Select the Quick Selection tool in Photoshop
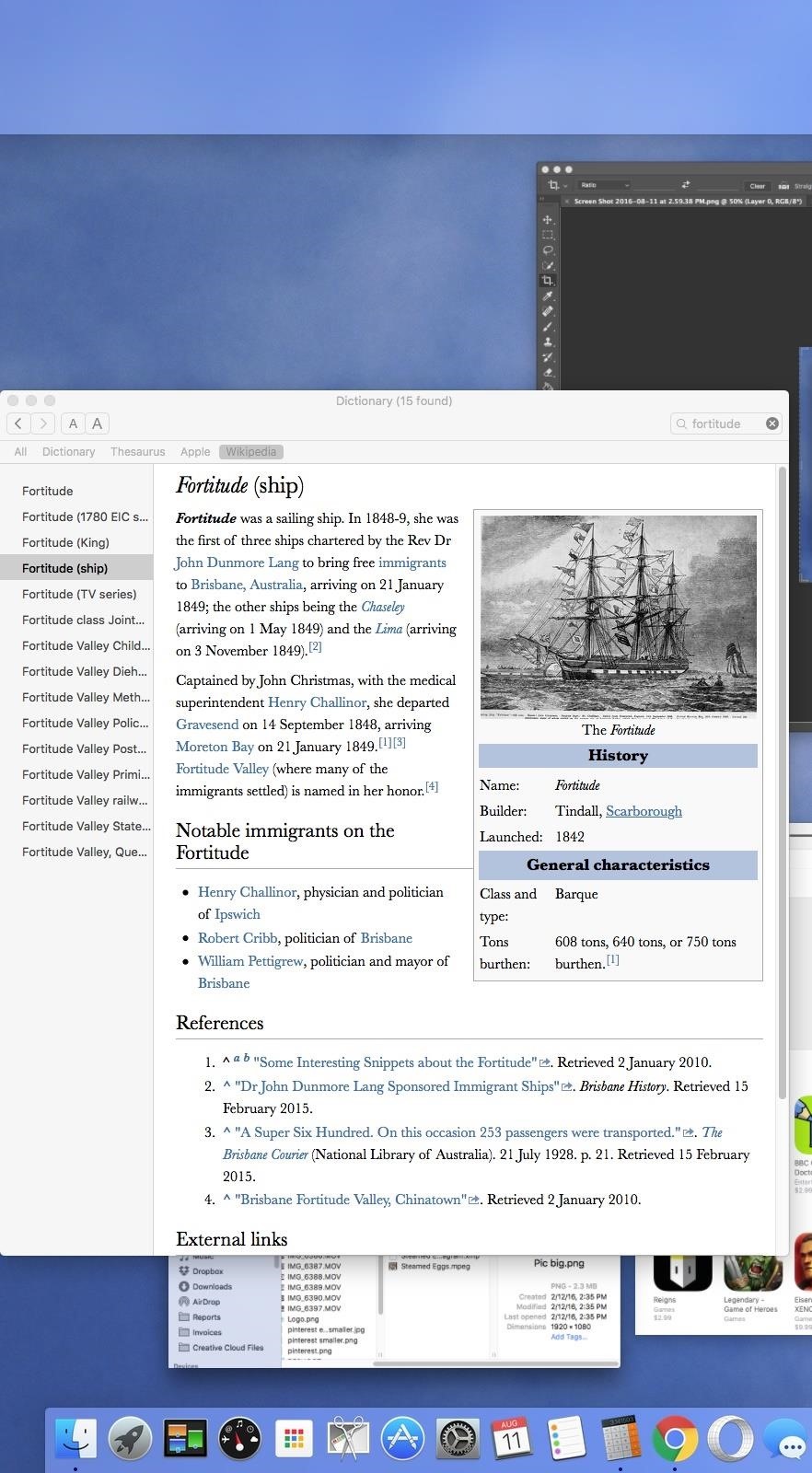The width and height of the screenshot is (812, 1473). pos(548,265)
